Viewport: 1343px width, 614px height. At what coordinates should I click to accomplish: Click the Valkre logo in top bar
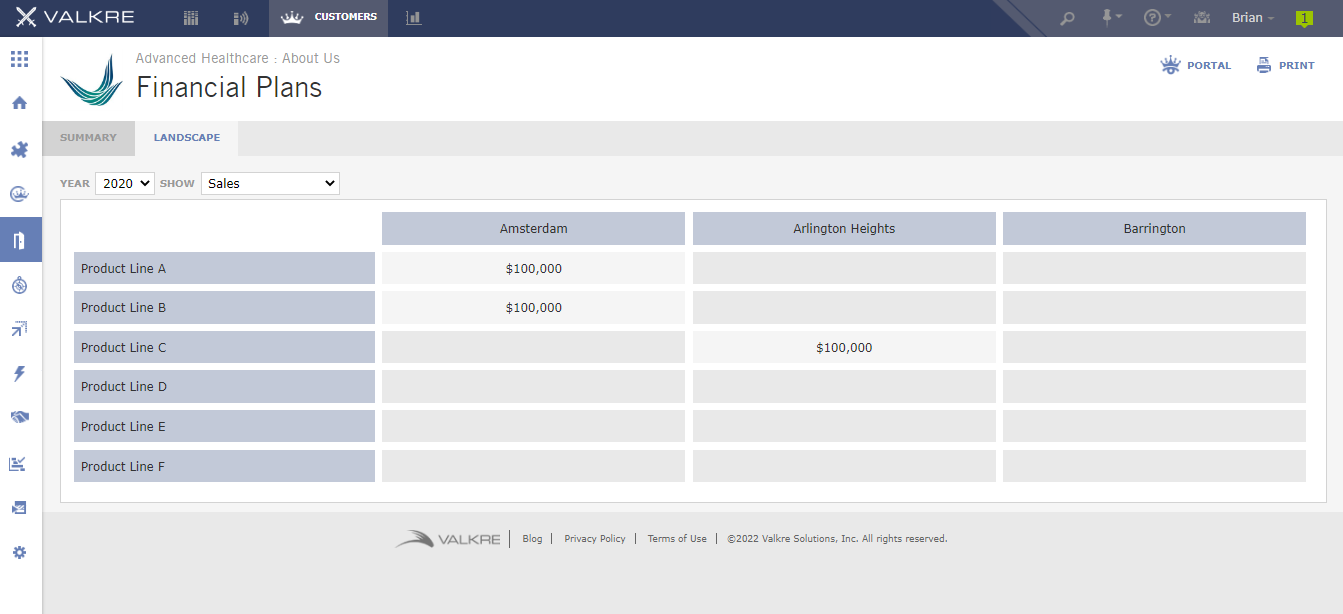click(75, 17)
